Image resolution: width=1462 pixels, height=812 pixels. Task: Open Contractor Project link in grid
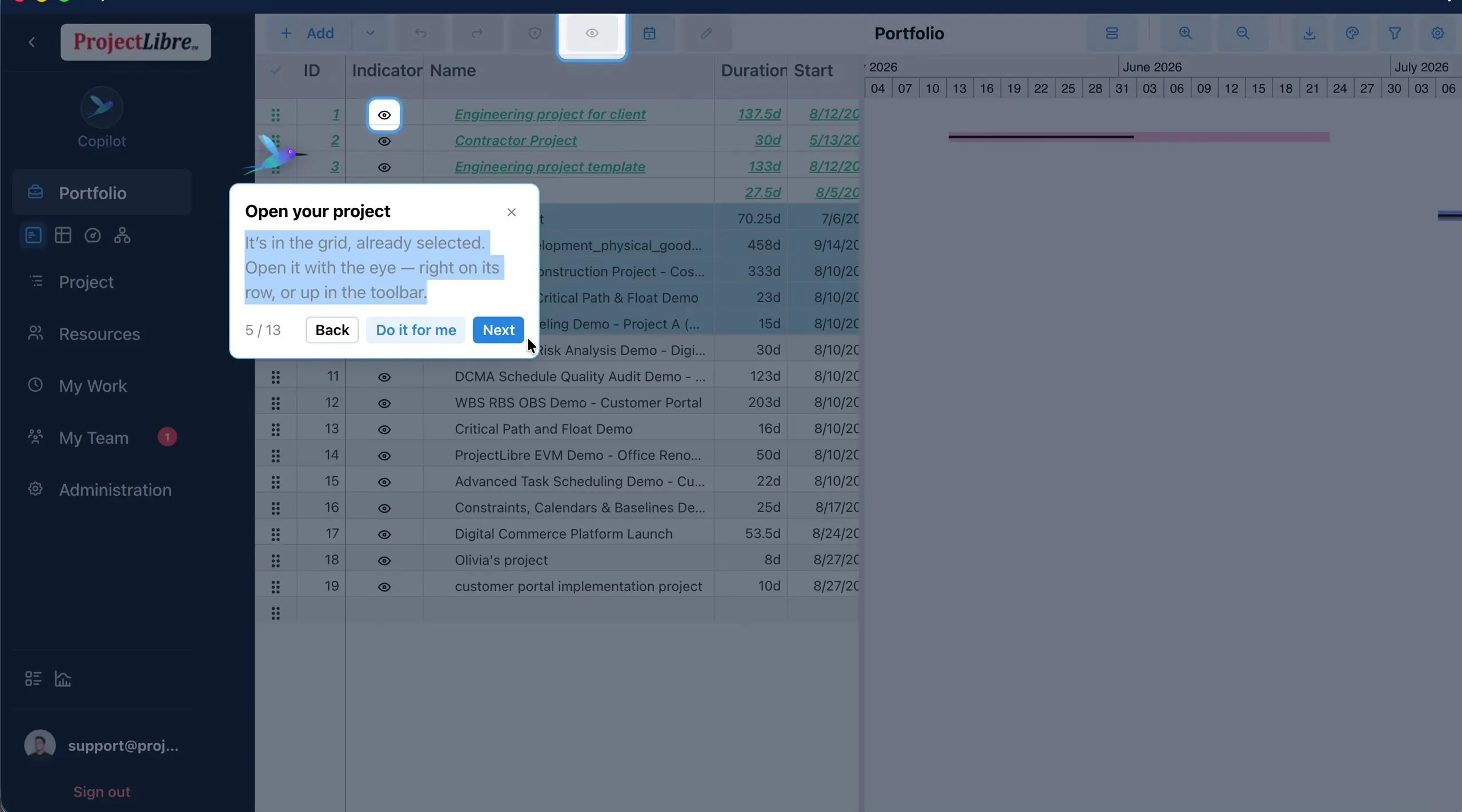point(516,140)
